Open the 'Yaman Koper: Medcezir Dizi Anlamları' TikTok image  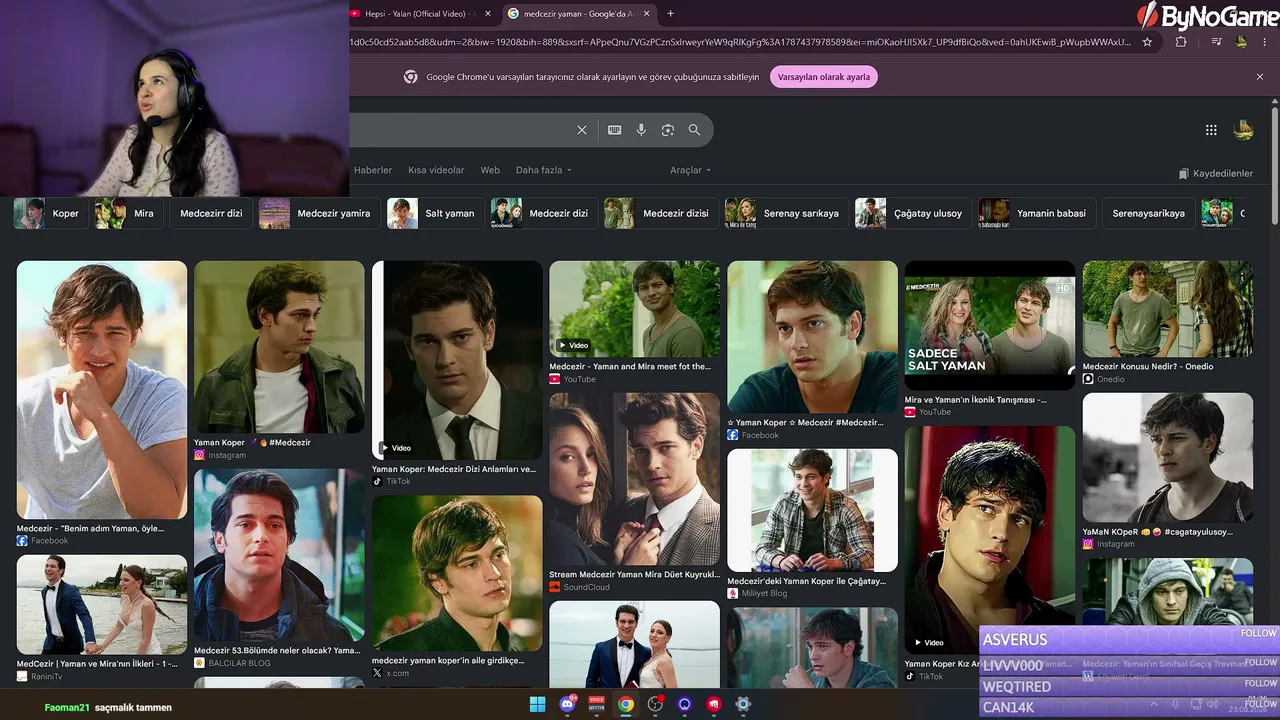click(457, 360)
